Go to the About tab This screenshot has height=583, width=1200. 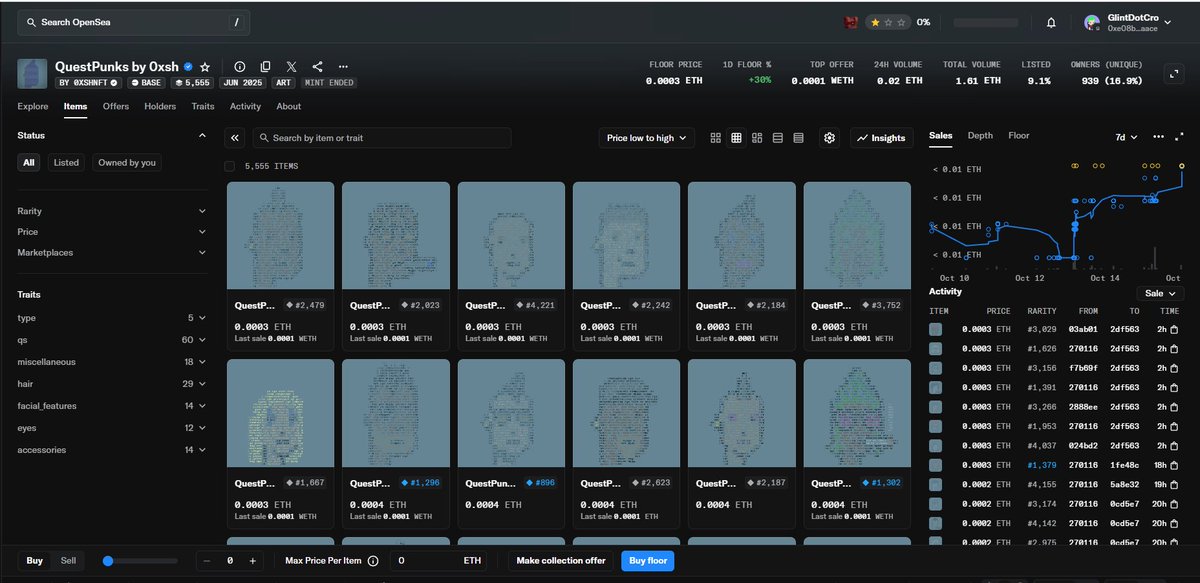[289, 106]
